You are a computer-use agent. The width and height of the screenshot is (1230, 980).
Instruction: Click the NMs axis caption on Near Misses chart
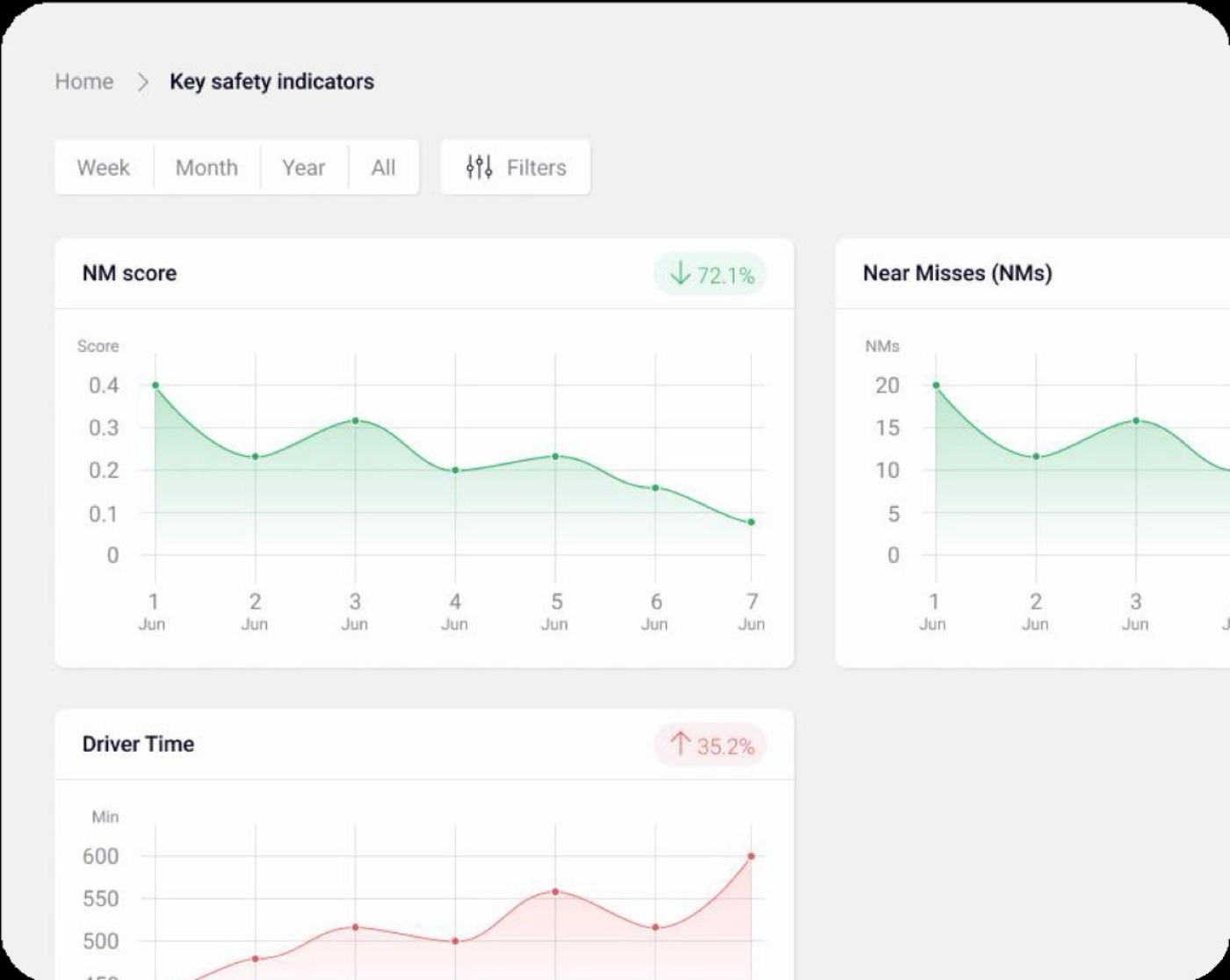coord(882,346)
